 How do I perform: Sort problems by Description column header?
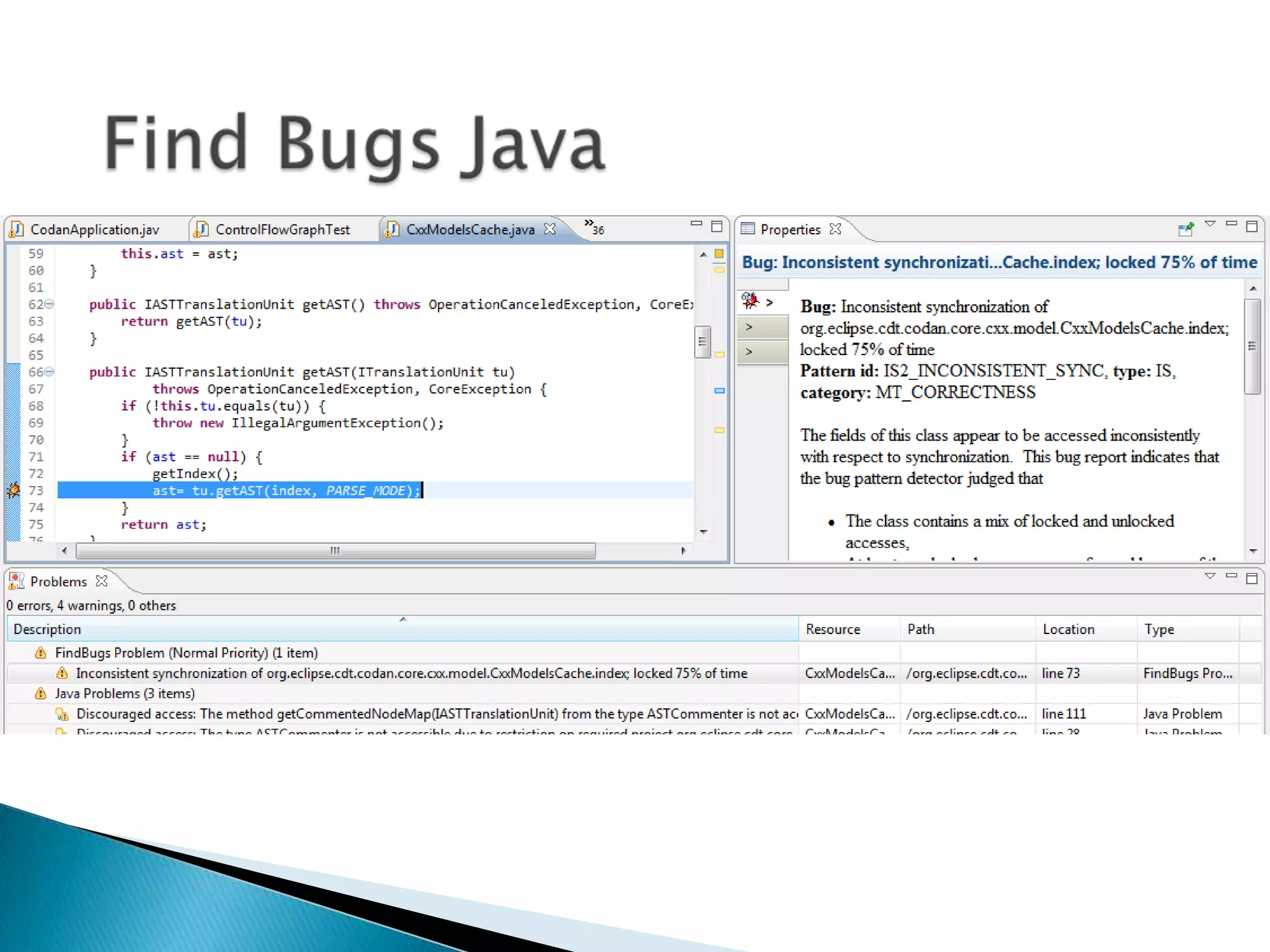tap(47, 629)
